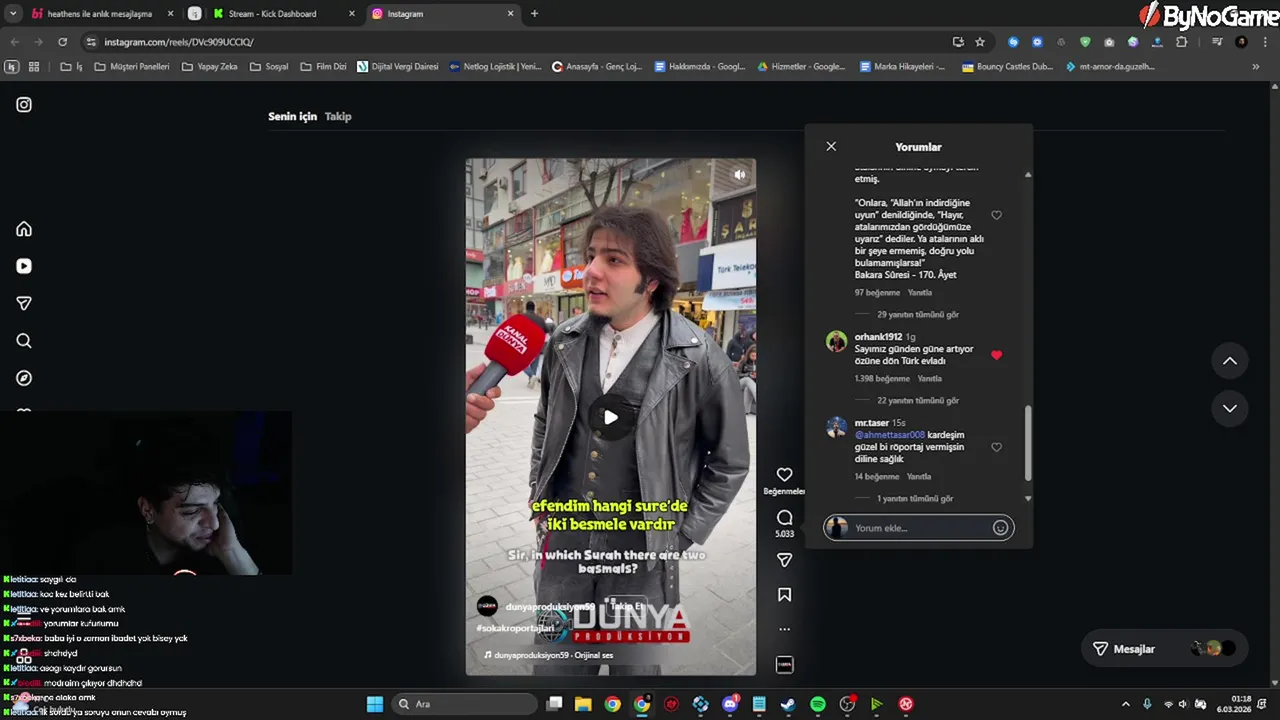Save the reel with bookmark icon
This screenshot has width=1280, height=720.
[x=785, y=595]
